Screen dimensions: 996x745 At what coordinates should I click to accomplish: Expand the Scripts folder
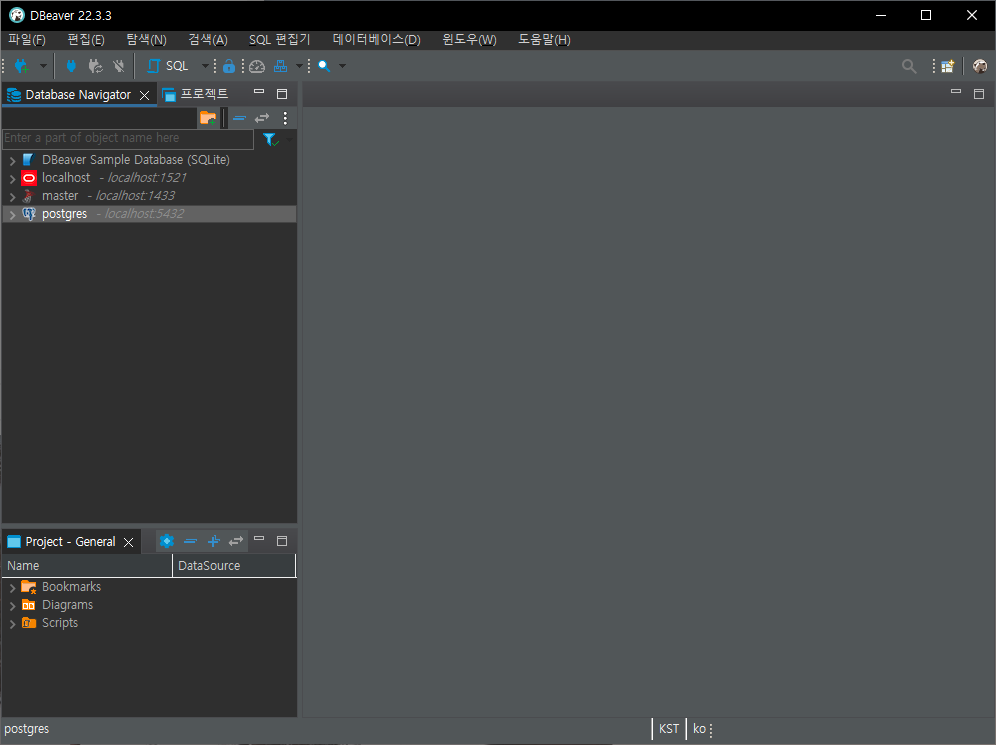(x=12, y=624)
